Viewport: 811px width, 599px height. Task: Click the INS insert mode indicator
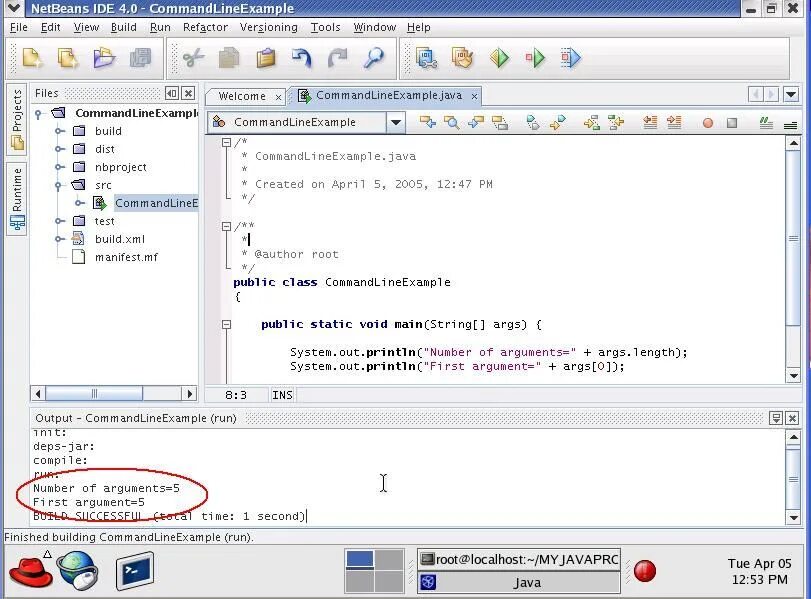(x=282, y=395)
